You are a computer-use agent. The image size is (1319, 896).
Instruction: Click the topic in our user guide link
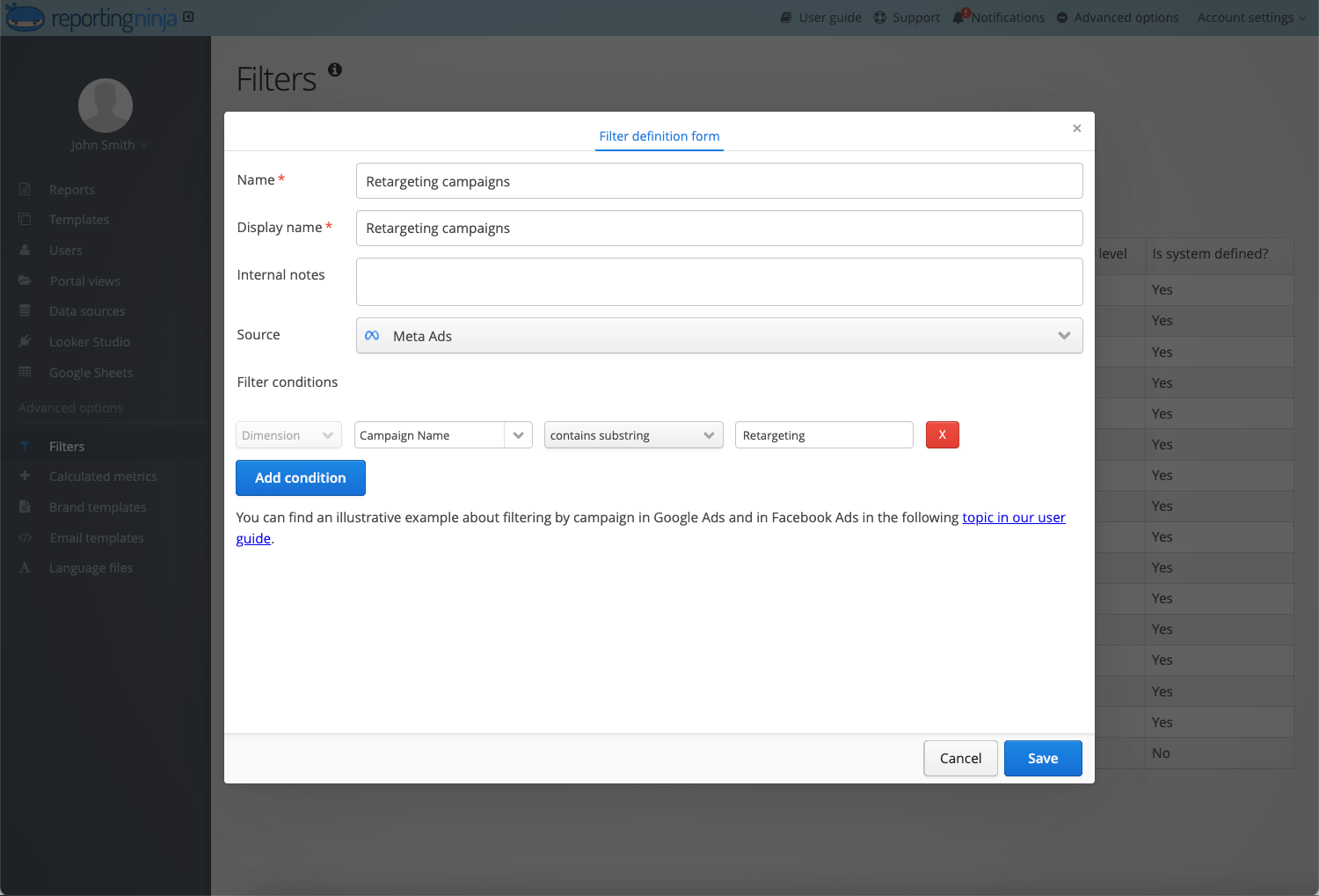(x=1013, y=517)
